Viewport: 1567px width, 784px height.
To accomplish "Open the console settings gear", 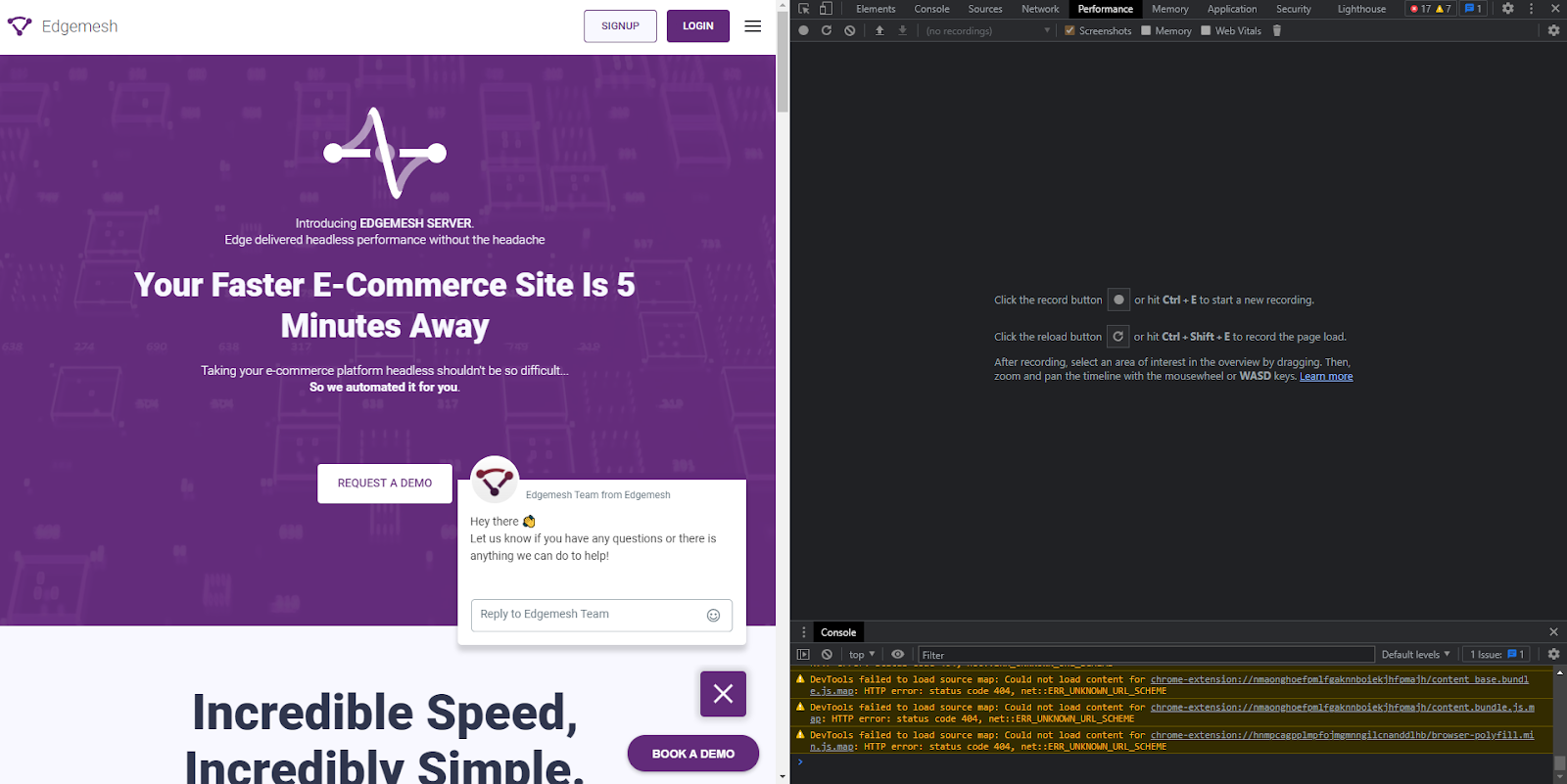I will click(x=1553, y=654).
